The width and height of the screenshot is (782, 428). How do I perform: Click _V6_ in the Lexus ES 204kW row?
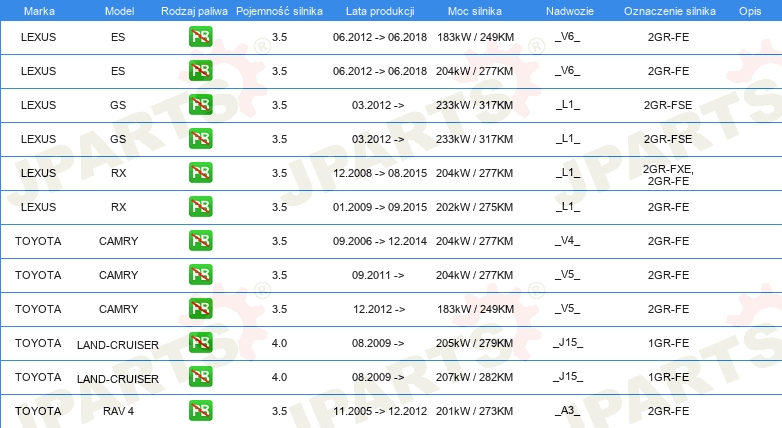[568, 71]
